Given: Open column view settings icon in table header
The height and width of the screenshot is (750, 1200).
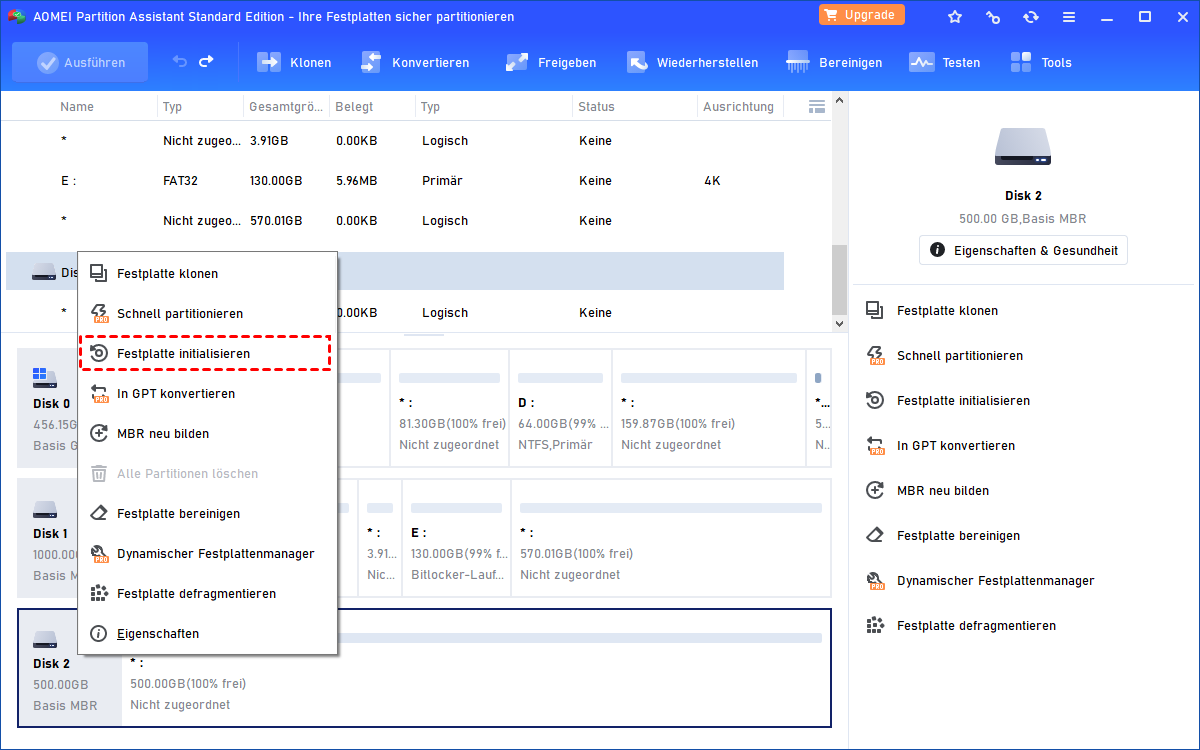Looking at the screenshot, I should (816, 106).
